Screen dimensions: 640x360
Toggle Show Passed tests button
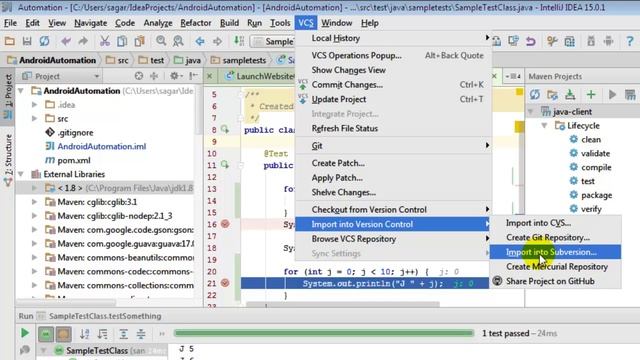[46, 334]
